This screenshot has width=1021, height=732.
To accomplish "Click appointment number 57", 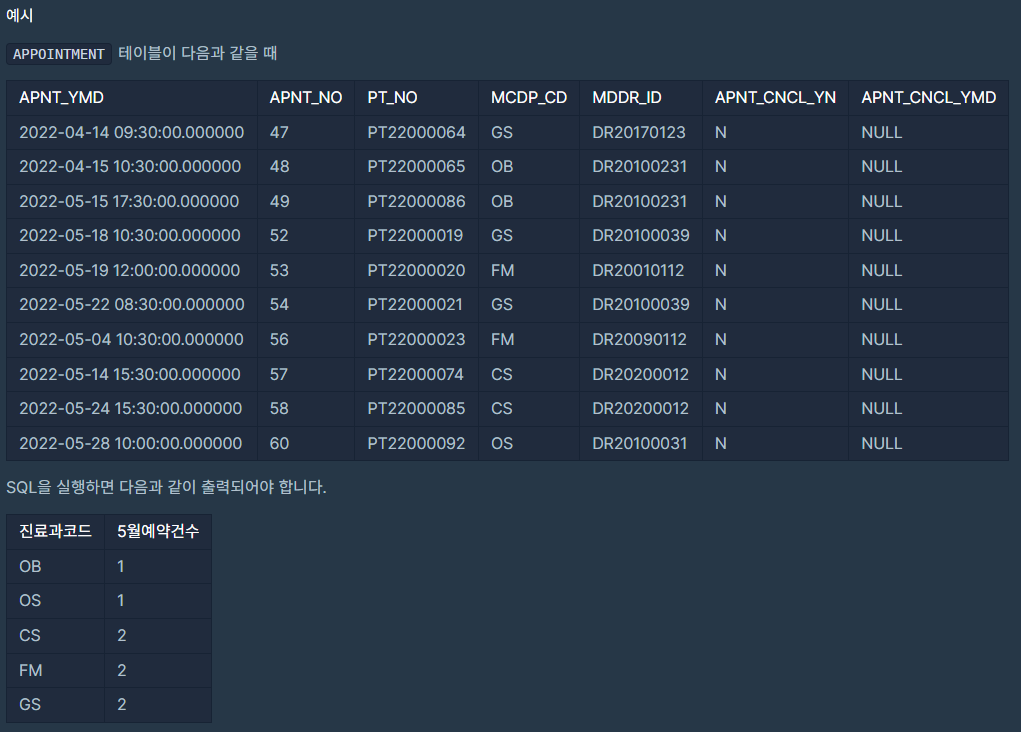I will click(x=278, y=374).
